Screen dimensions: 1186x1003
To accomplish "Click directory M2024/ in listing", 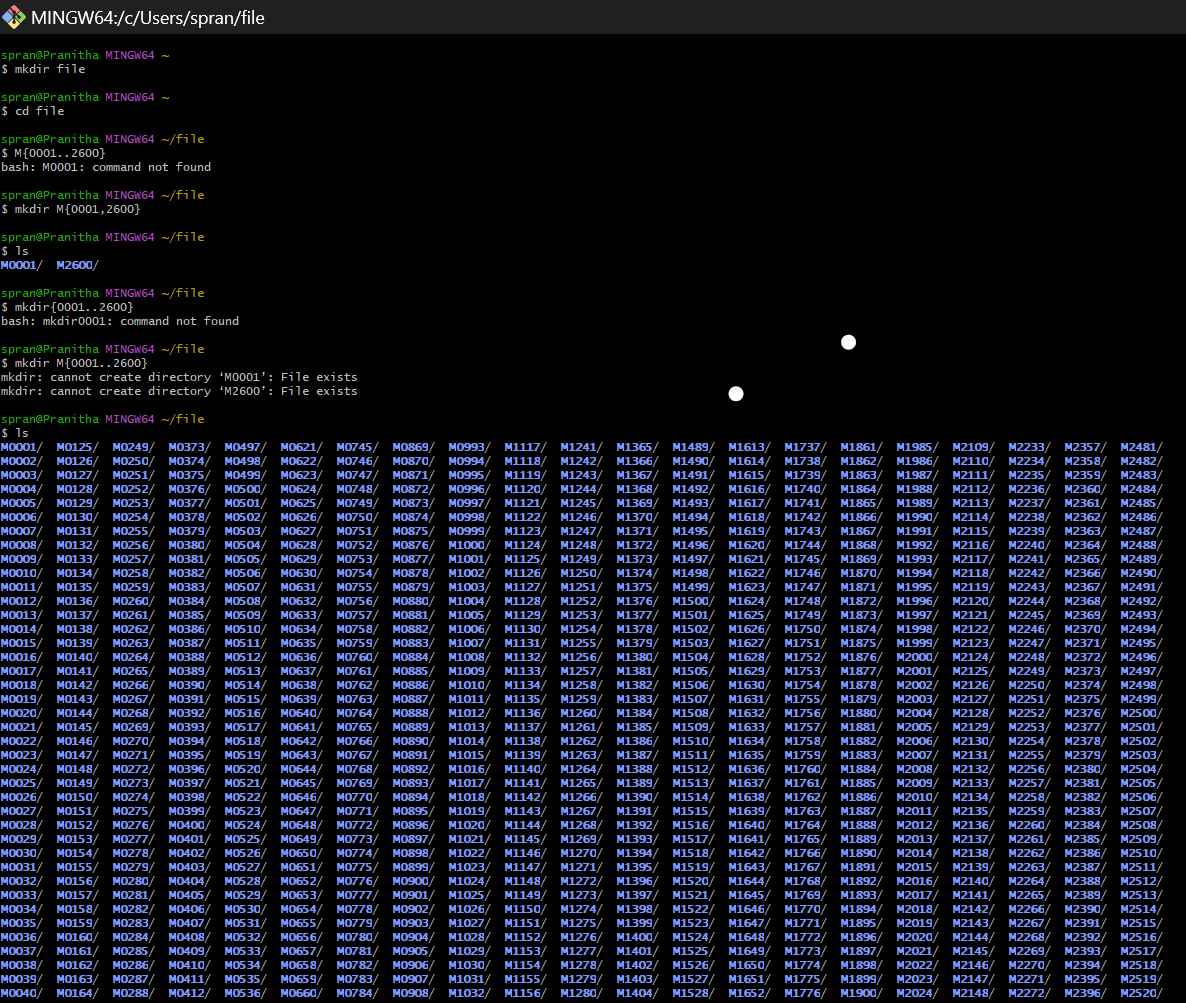I will (917, 992).
